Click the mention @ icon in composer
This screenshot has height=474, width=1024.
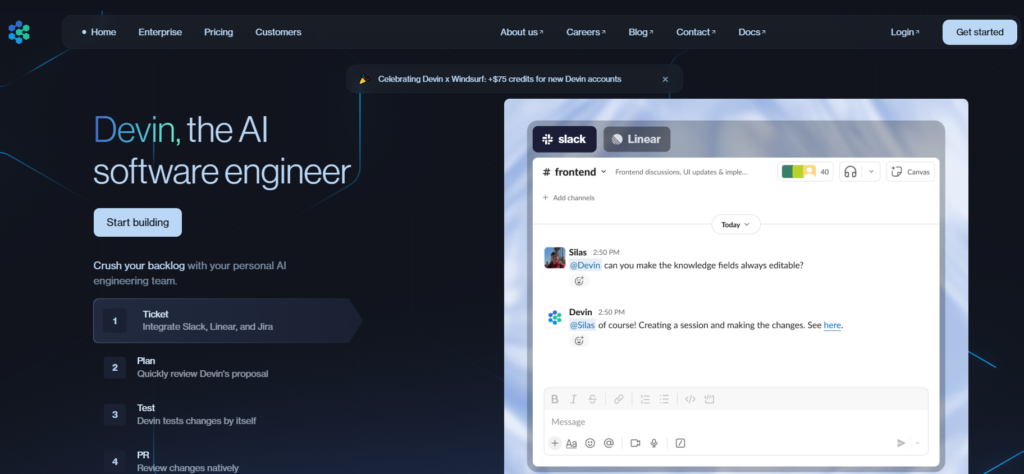609,443
